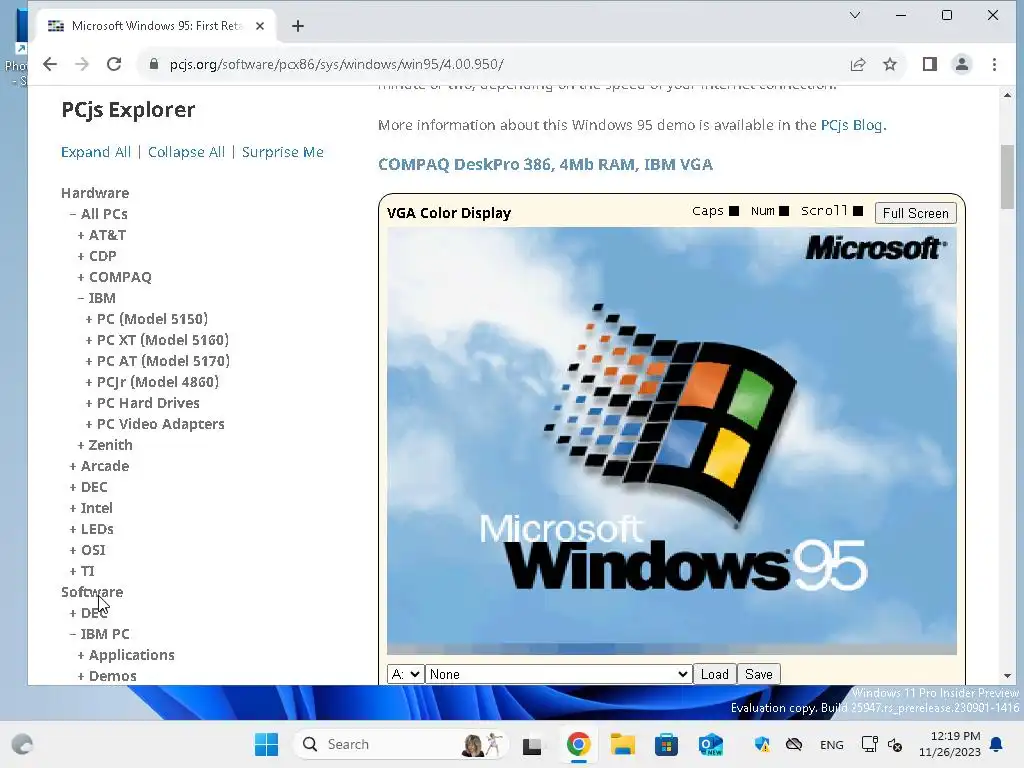Open the tab search chevron
The height and width of the screenshot is (768, 1024).
click(855, 15)
